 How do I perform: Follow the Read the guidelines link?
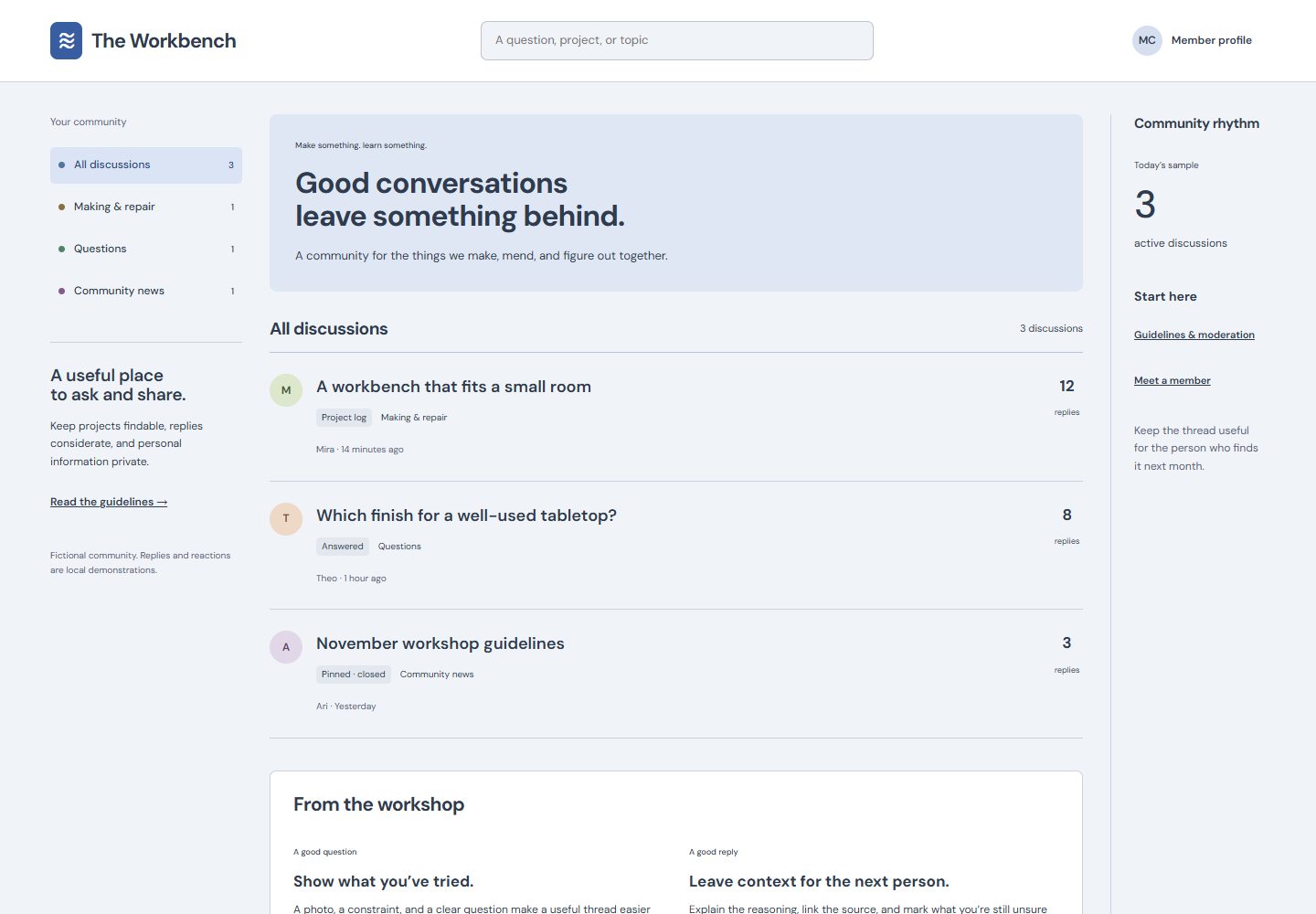point(109,502)
